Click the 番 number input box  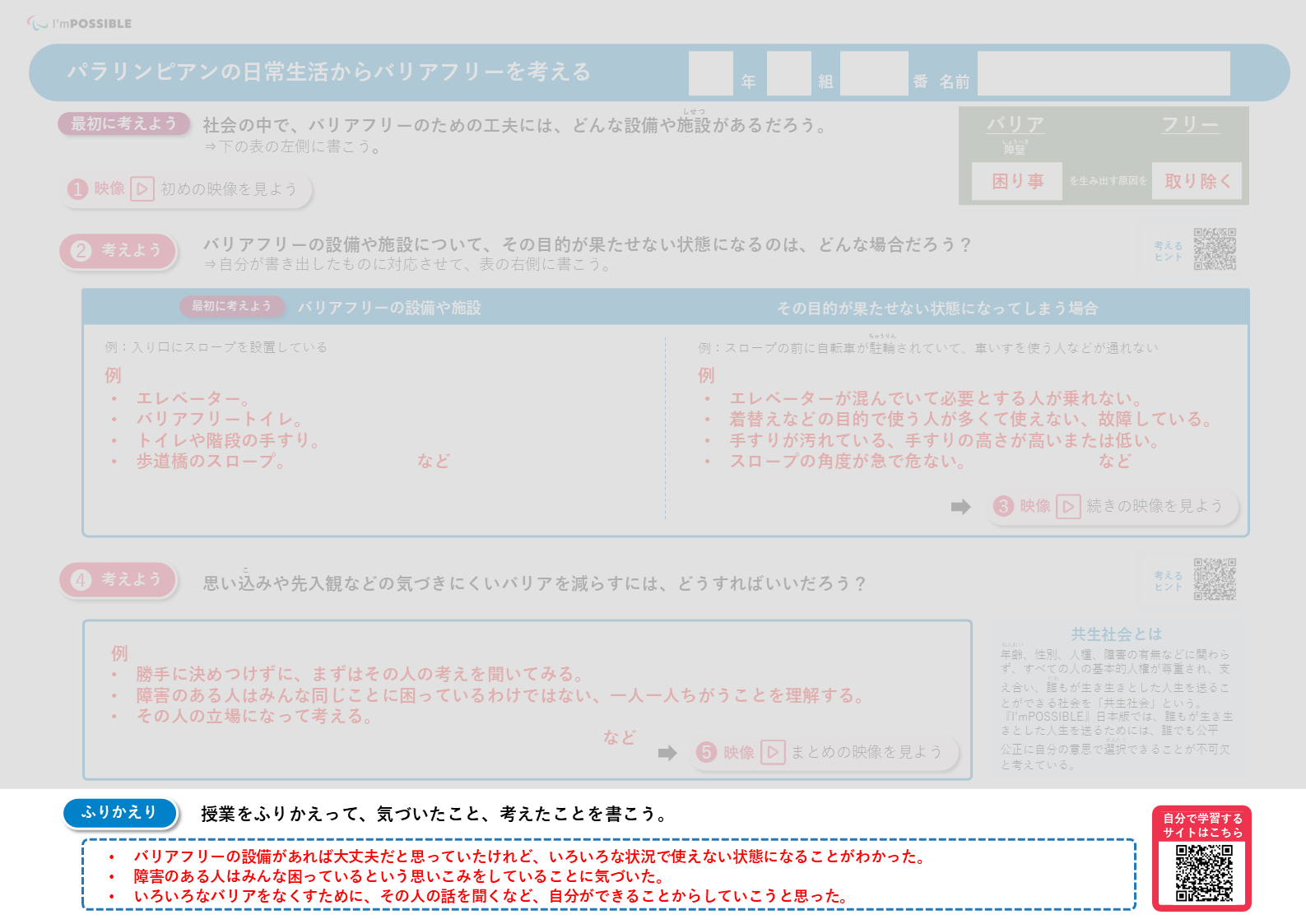873,73
